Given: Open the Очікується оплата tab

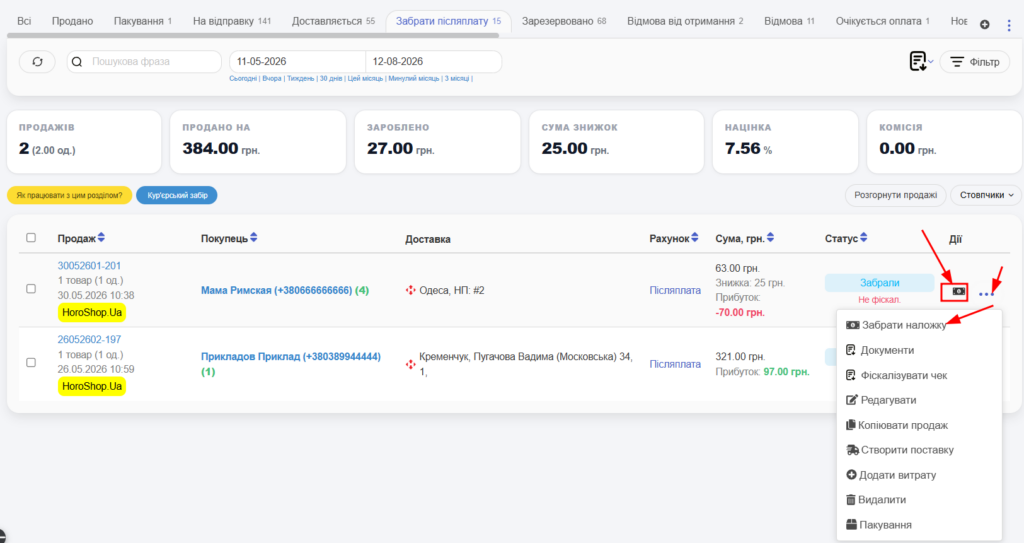Looking at the screenshot, I should [883, 21].
